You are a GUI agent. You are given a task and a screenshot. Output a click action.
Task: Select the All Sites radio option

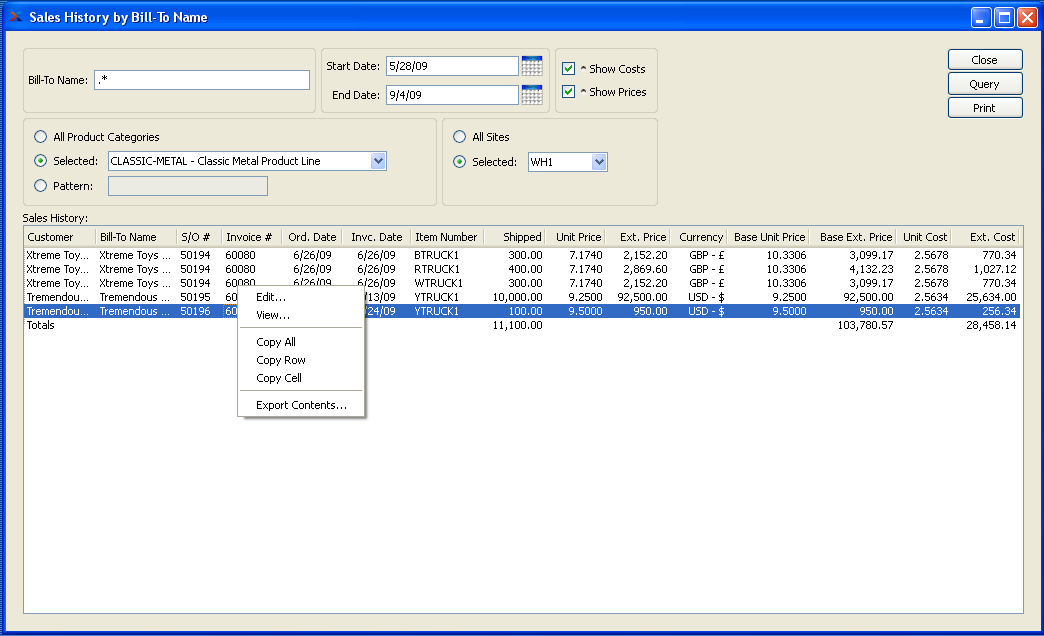(x=460, y=137)
